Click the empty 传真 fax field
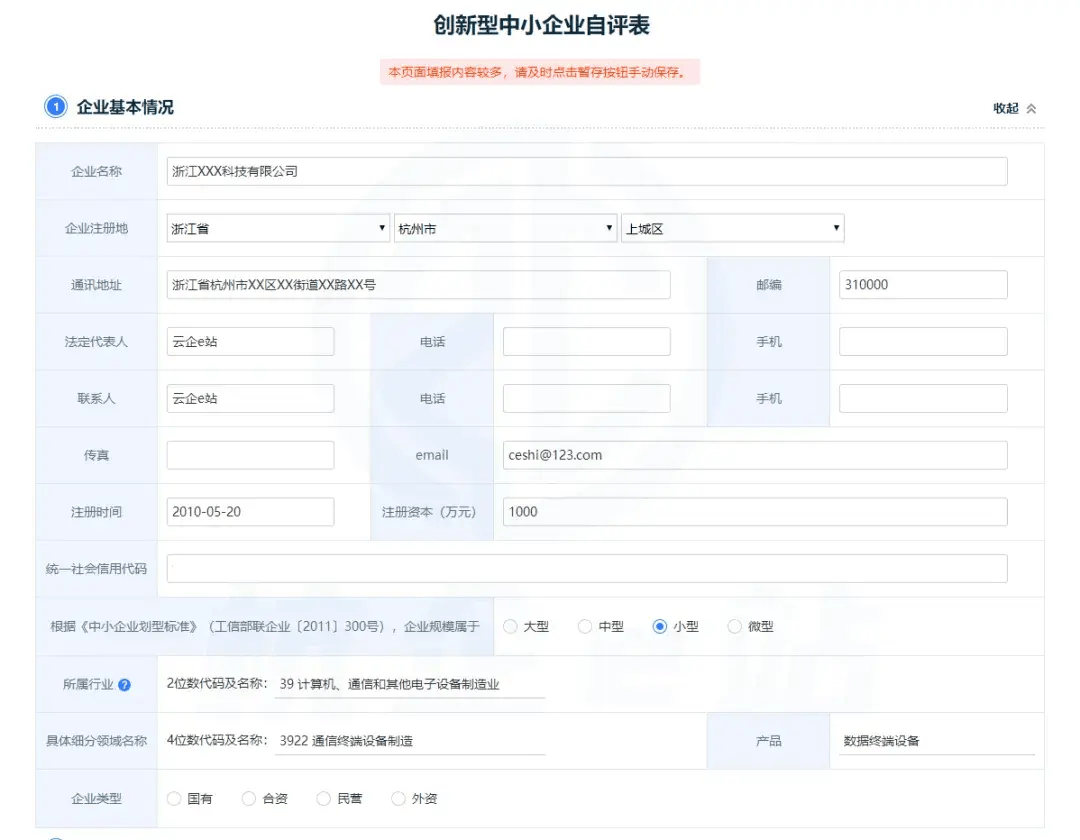 point(250,455)
